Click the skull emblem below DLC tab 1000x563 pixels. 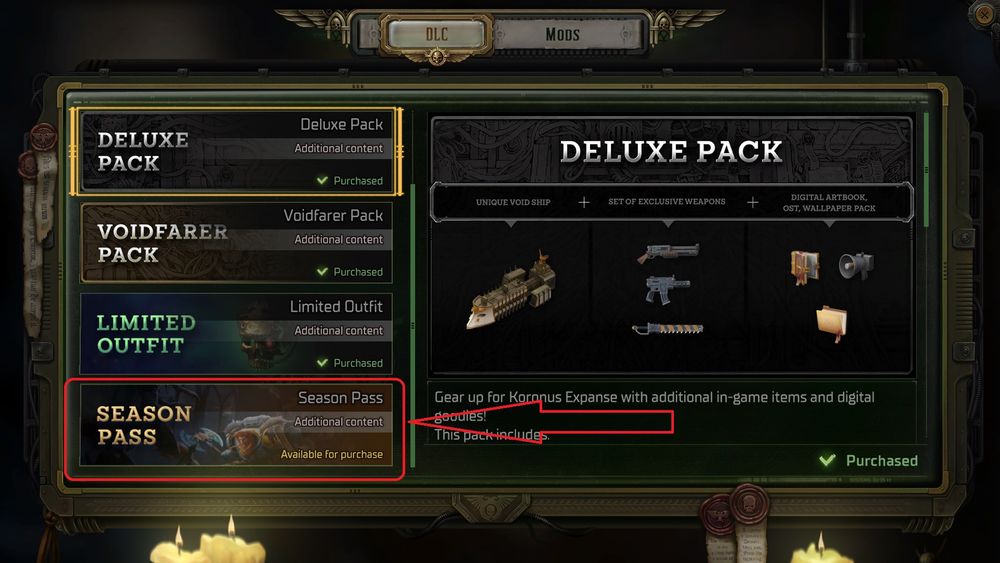tap(437, 57)
